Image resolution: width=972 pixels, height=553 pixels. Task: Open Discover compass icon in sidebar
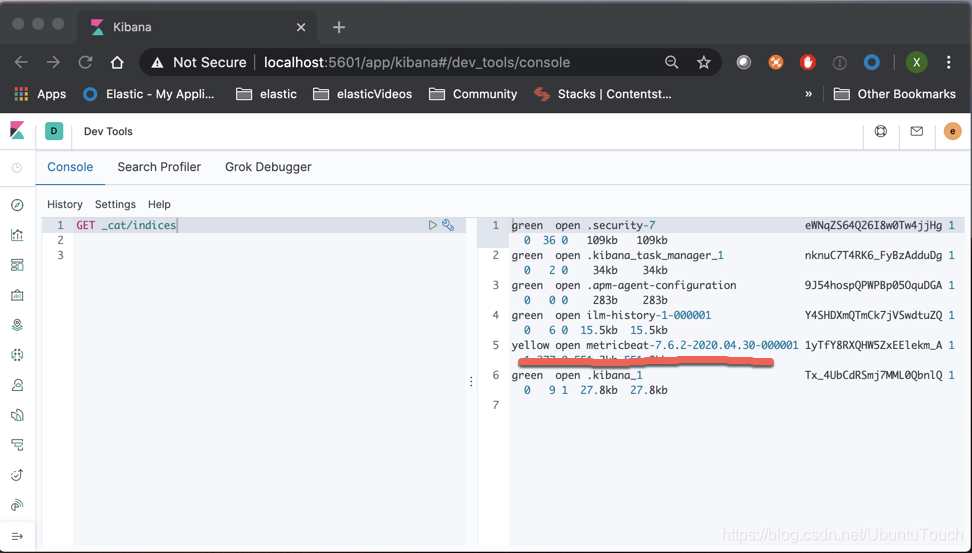(x=17, y=205)
